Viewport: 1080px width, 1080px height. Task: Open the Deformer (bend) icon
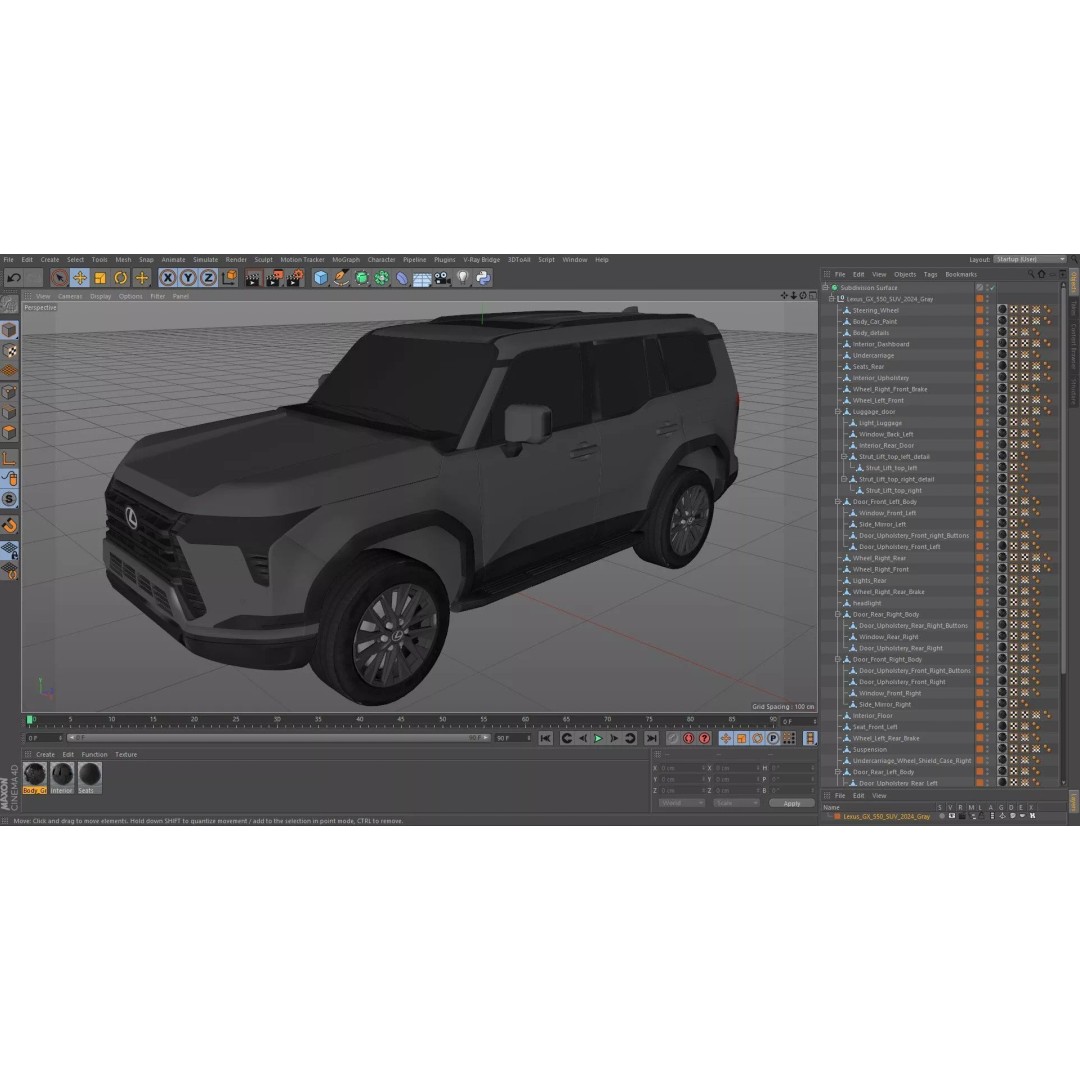pos(402,278)
